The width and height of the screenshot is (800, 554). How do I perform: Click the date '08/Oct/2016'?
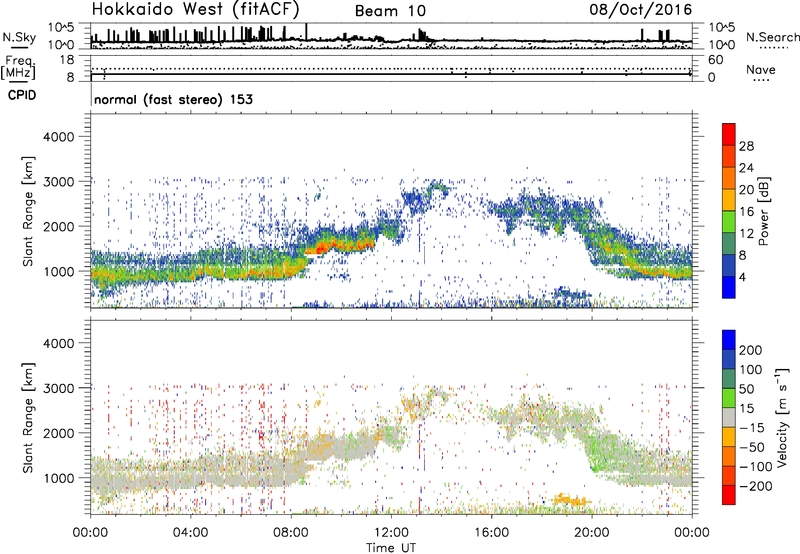[x=641, y=10]
